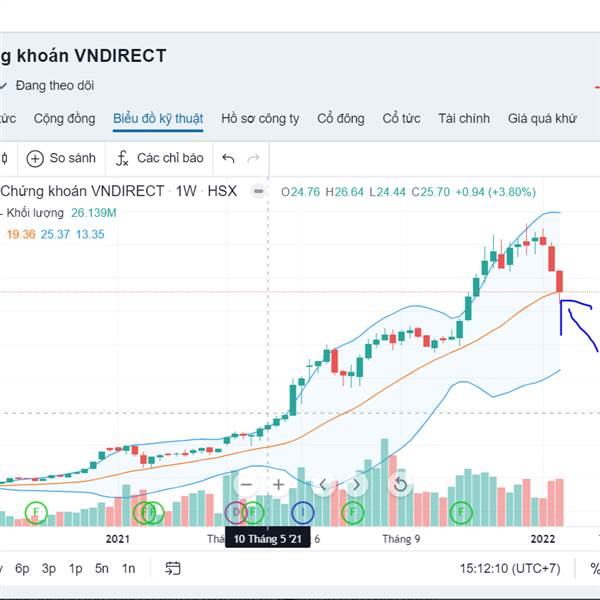The width and height of the screenshot is (600, 600).
Task: Click the Chứng khoán VNDIRECT 1W legend title
Action: click(x=119, y=191)
